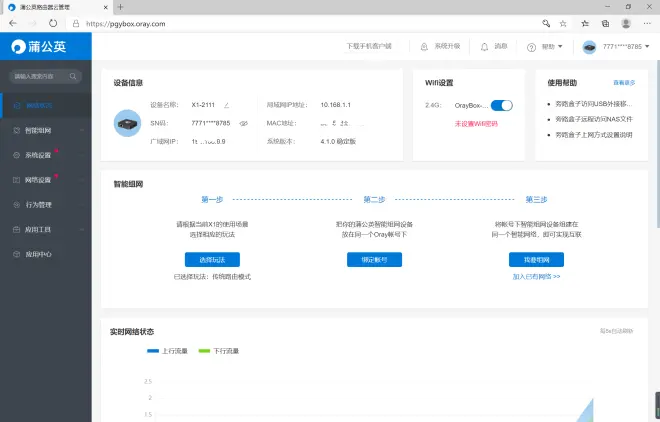Click the 我要组网 button
Viewport: 660px width, 422px height.
536,260
